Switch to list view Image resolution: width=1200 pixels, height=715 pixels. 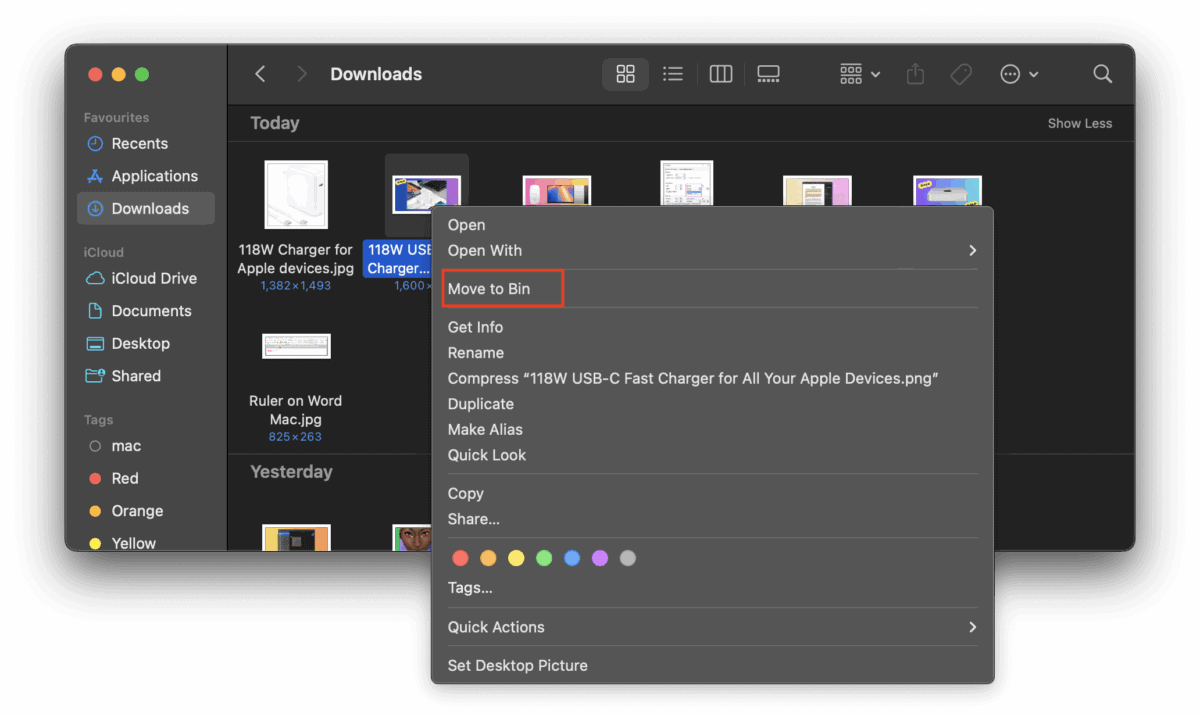click(673, 74)
